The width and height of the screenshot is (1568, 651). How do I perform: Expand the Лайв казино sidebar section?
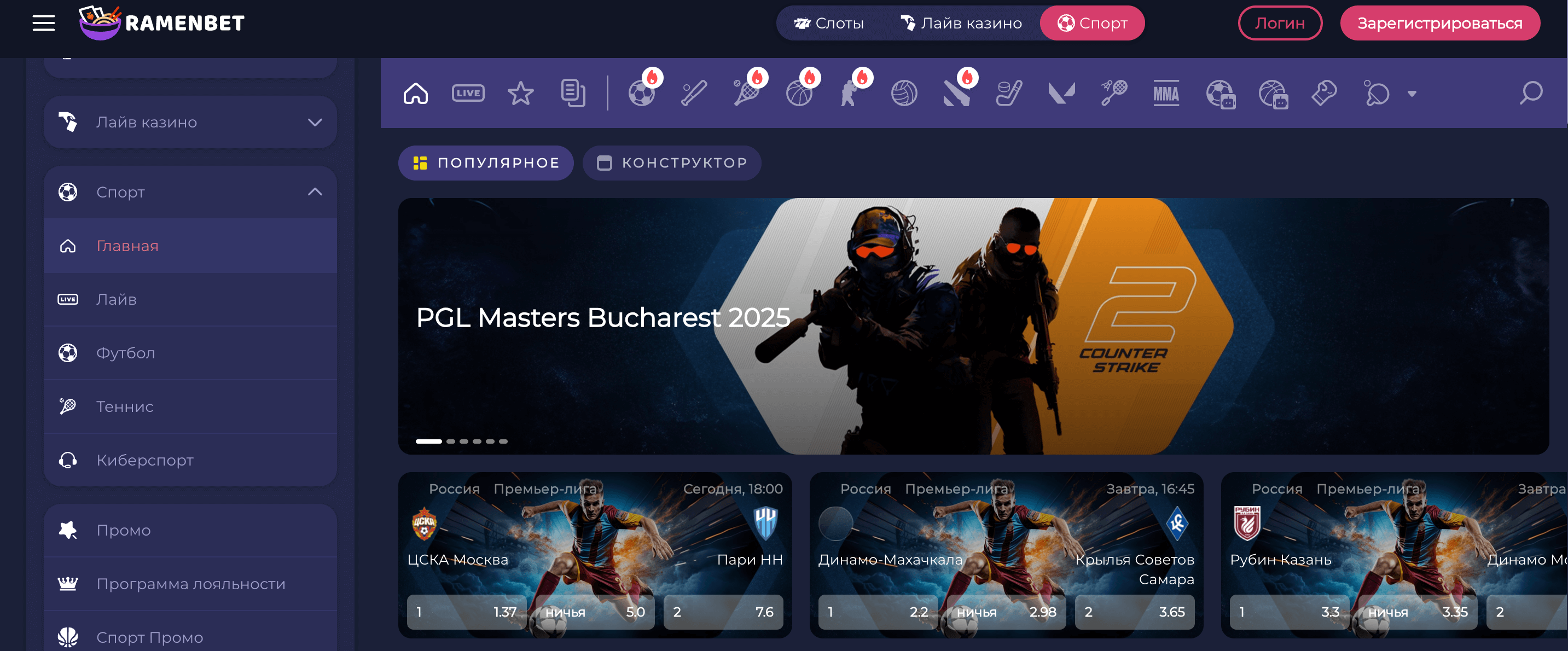coord(314,123)
